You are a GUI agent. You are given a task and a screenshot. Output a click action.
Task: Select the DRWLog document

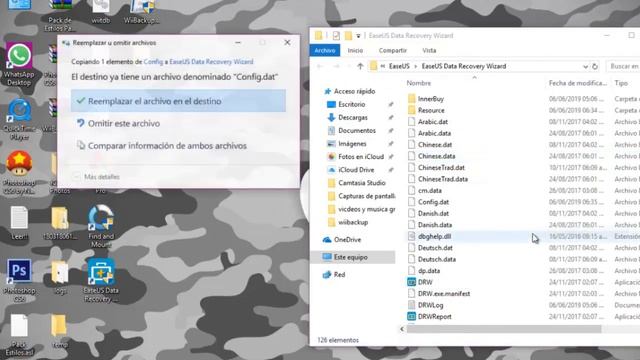click(430, 305)
